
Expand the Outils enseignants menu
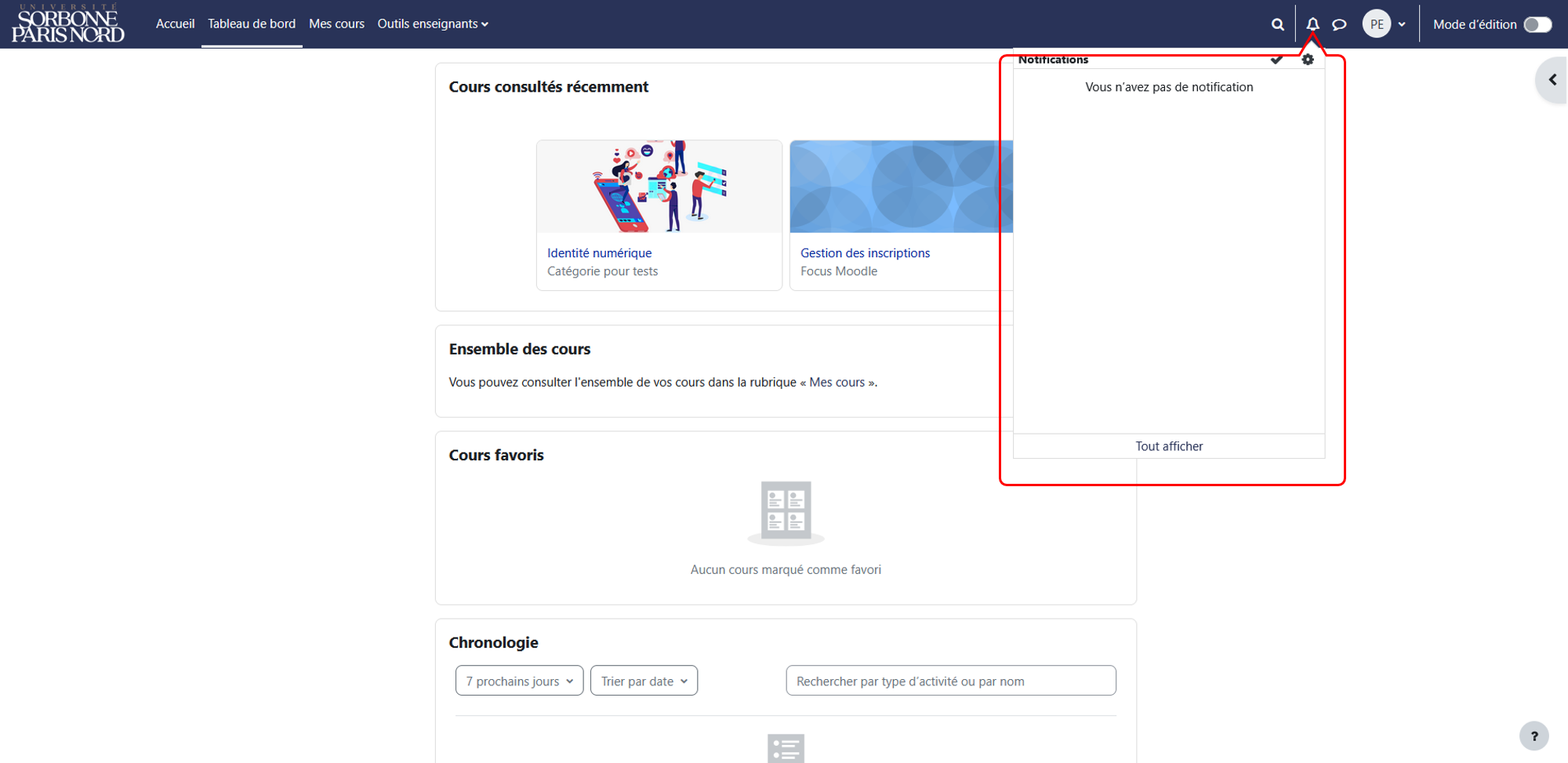(433, 24)
